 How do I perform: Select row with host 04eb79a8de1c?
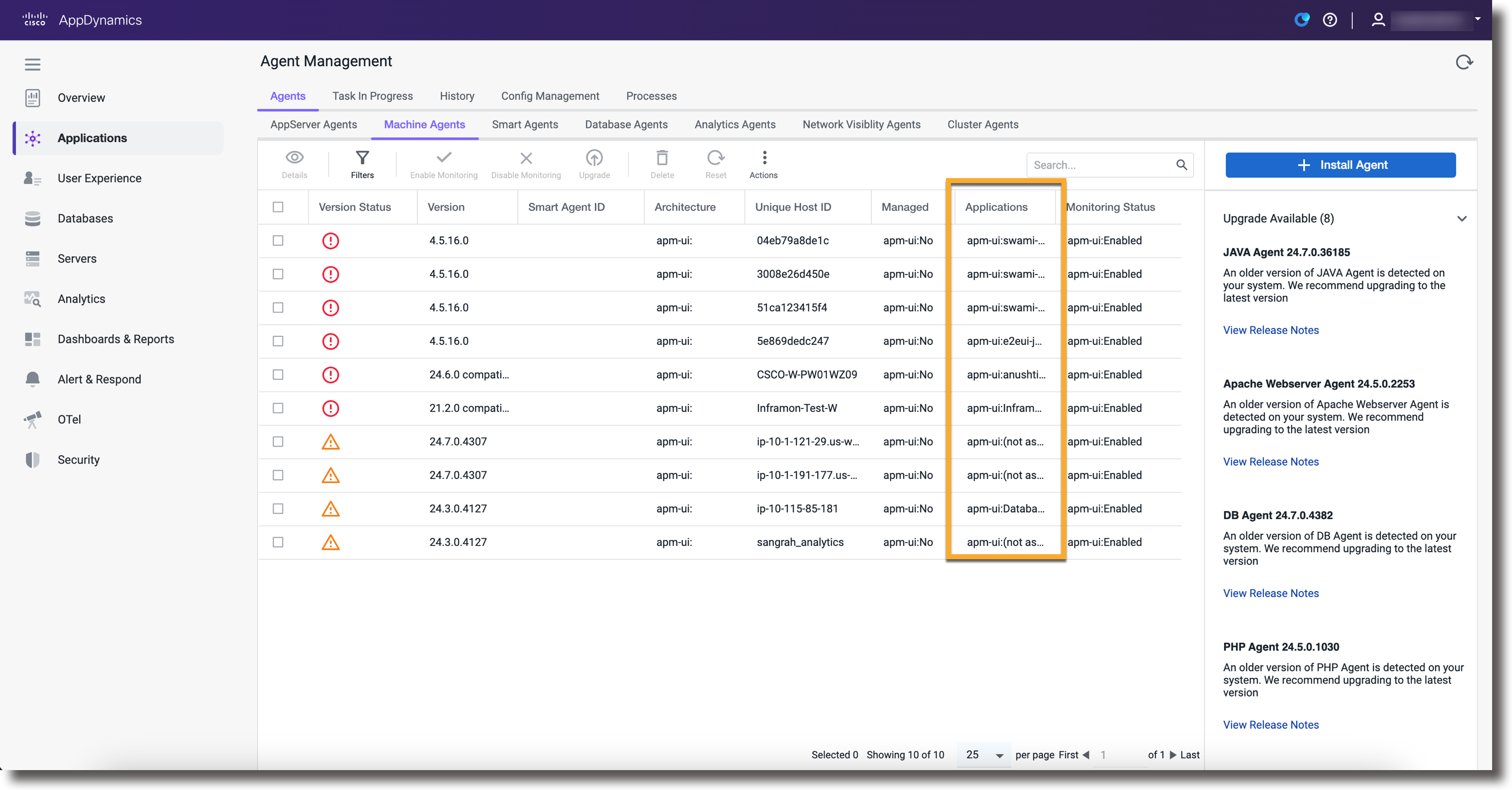click(278, 241)
